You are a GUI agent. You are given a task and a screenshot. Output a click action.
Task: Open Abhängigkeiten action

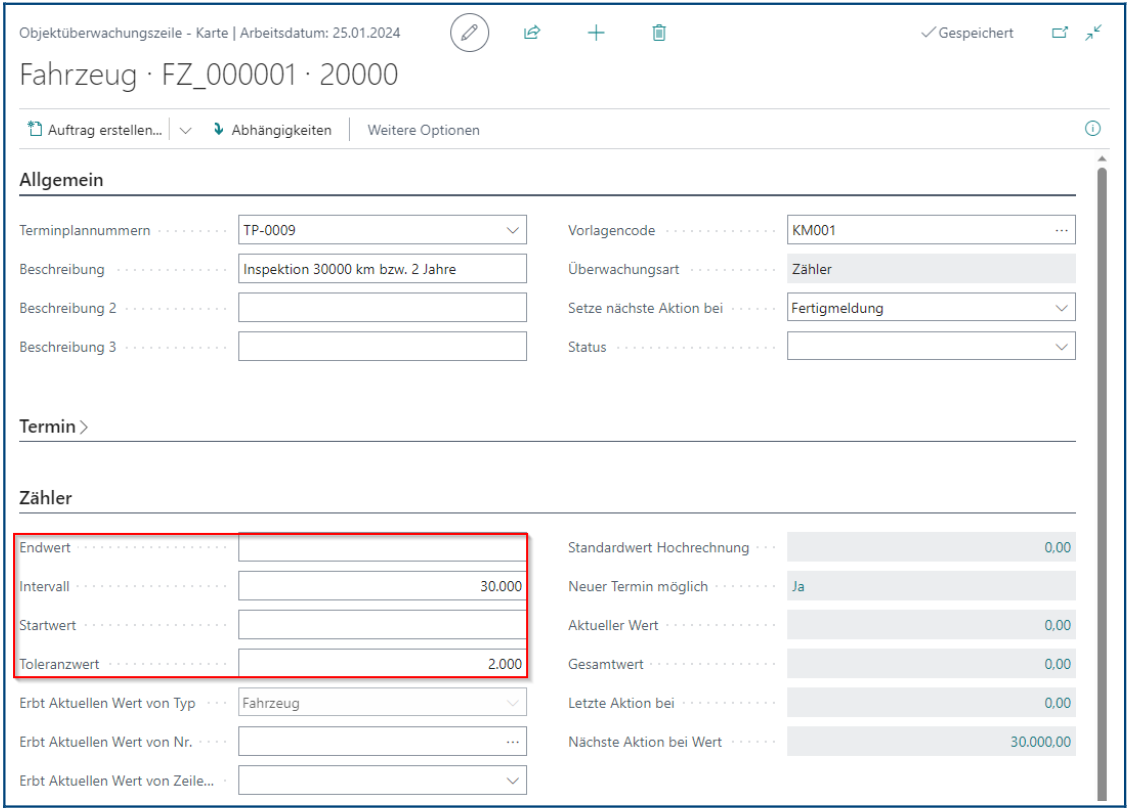tap(272, 130)
